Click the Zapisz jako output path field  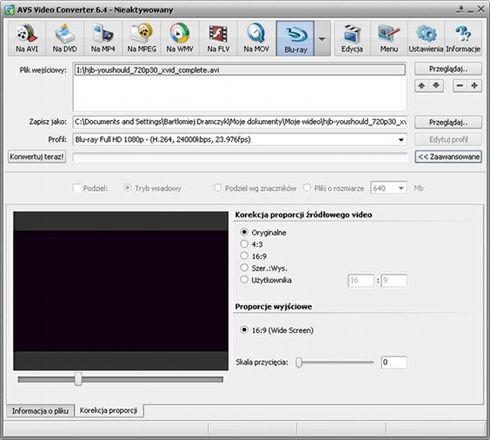240,122
